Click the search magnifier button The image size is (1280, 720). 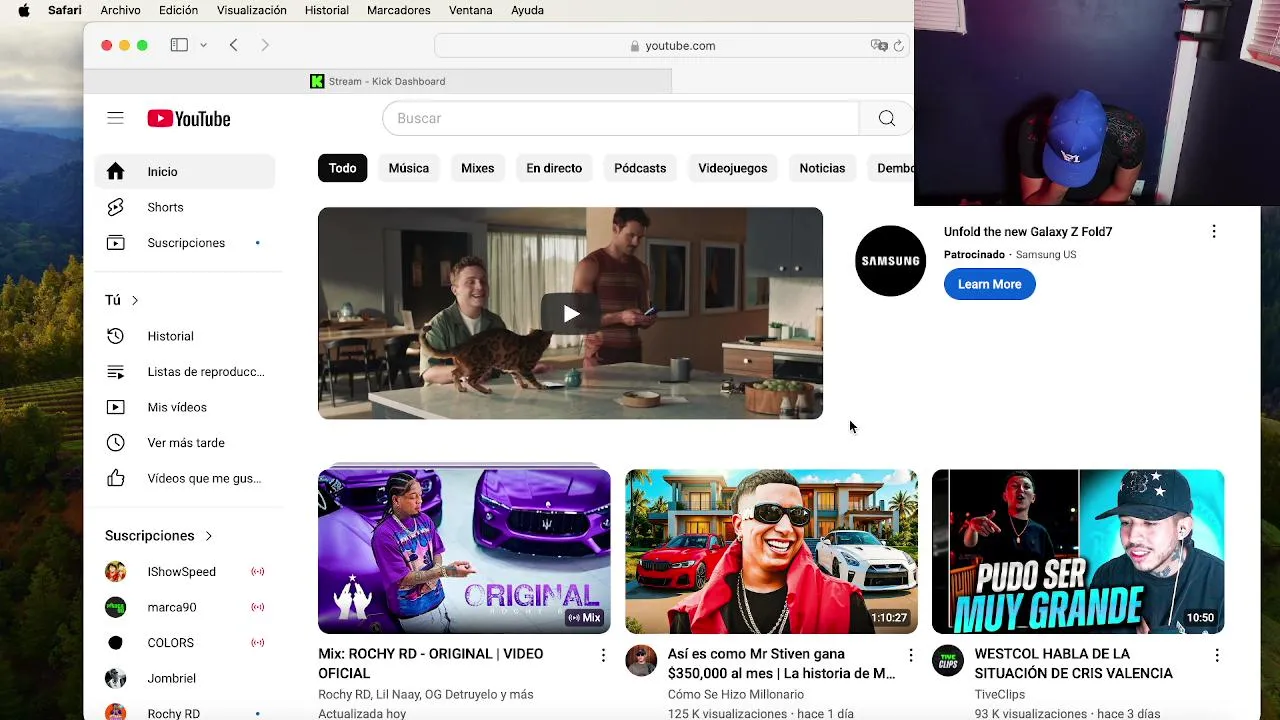(x=886, y=118)
